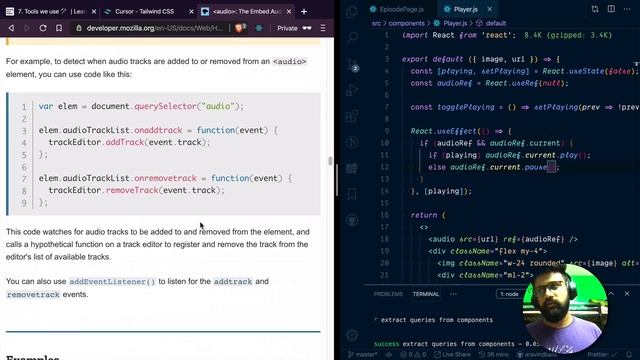This screenshot has width=640, height=360.
Task: Click the browser Back button
Action: [11, 28]
